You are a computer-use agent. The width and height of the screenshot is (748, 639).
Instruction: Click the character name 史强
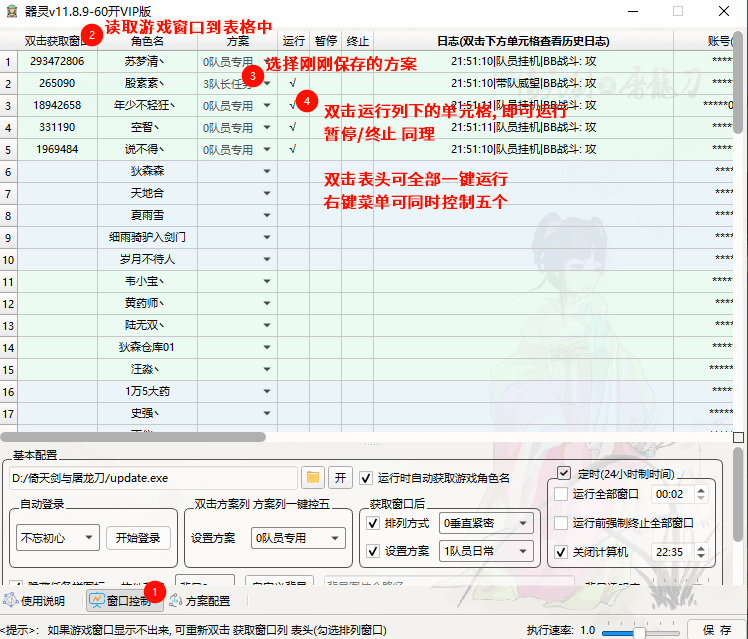145,413
